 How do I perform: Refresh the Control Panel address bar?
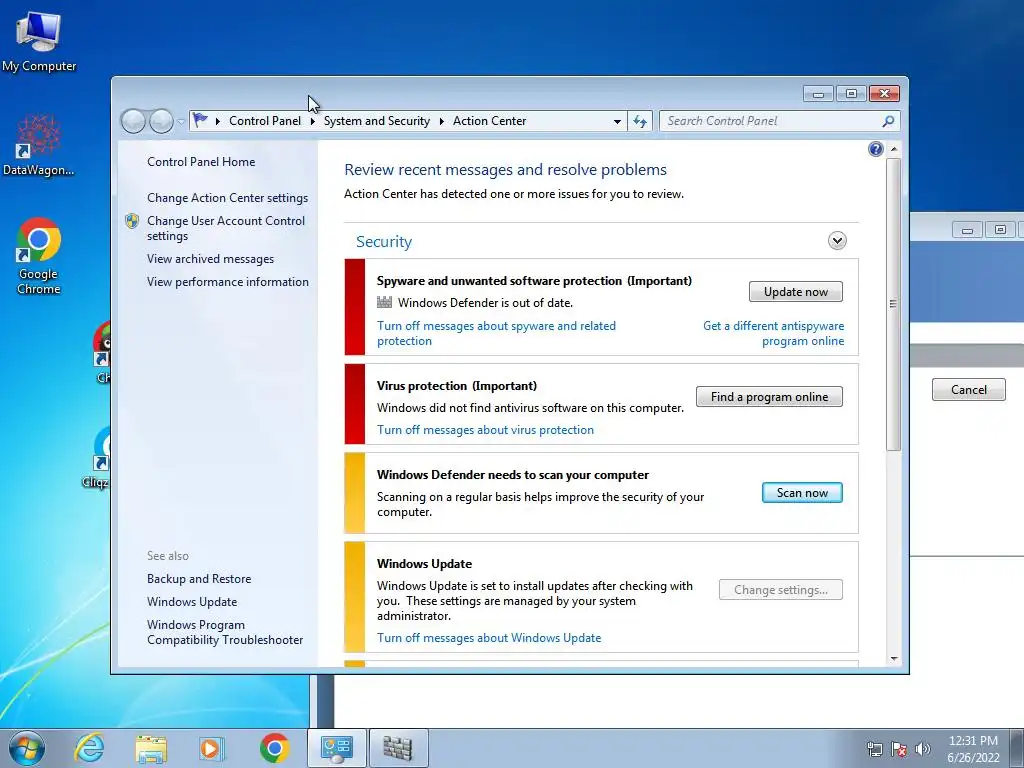pyautogui.click(x=640, y=121)
